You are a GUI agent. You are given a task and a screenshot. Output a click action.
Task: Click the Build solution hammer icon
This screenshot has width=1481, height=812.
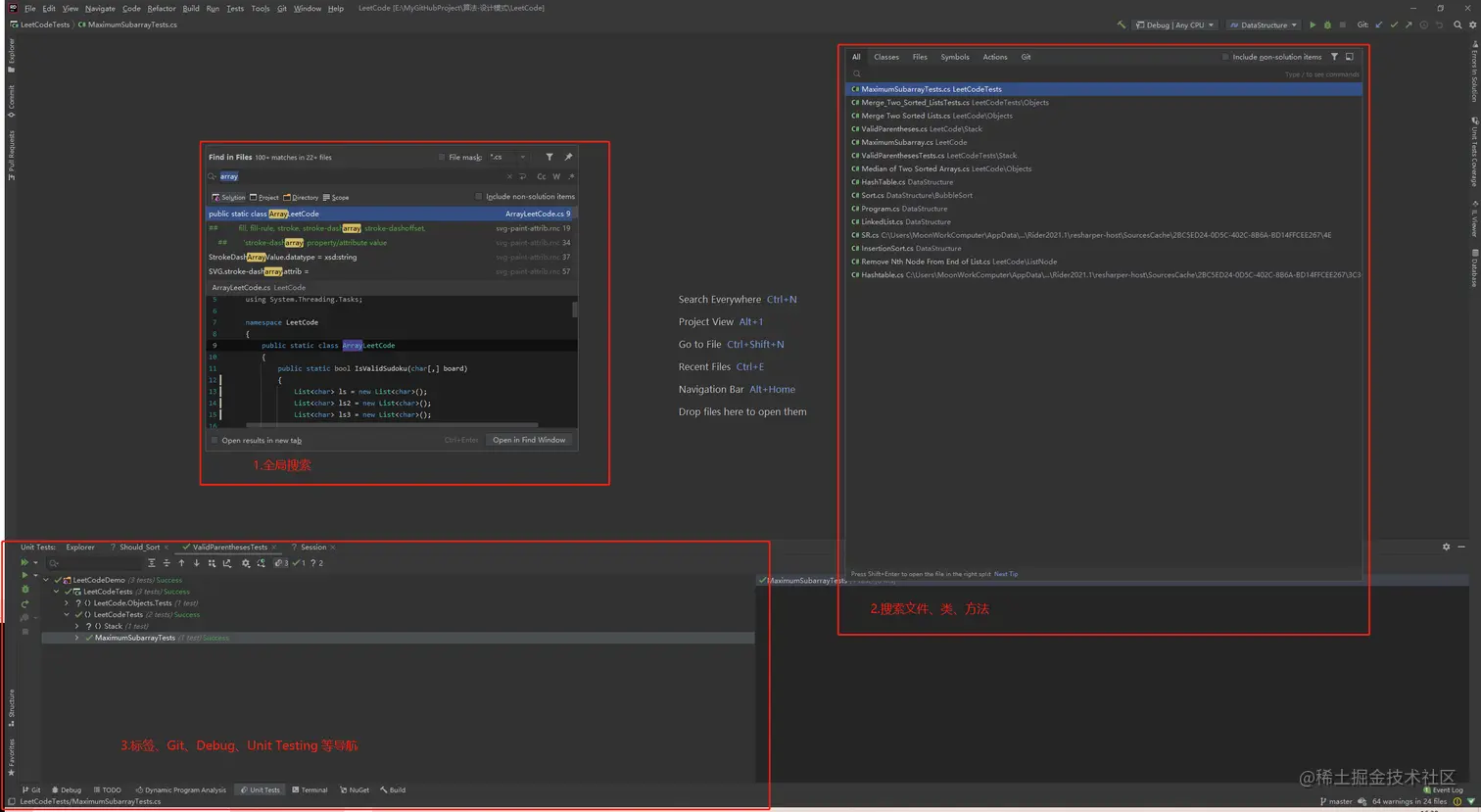click(x=1121, y=24)
